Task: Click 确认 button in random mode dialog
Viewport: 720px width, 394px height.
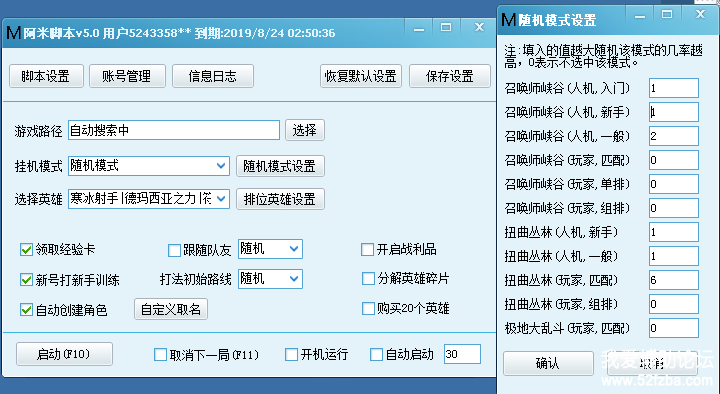Action: click(548, 363)
